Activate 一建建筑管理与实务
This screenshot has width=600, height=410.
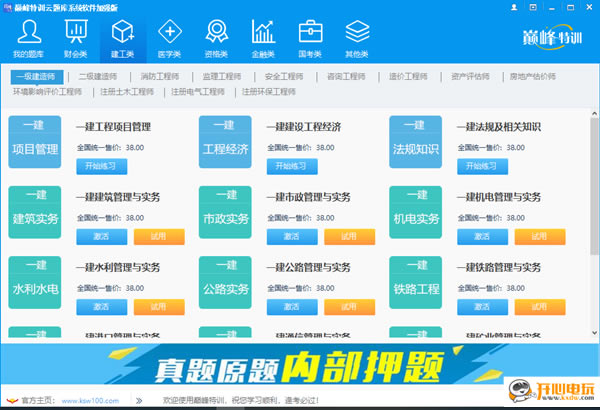[x=102, y=237]
